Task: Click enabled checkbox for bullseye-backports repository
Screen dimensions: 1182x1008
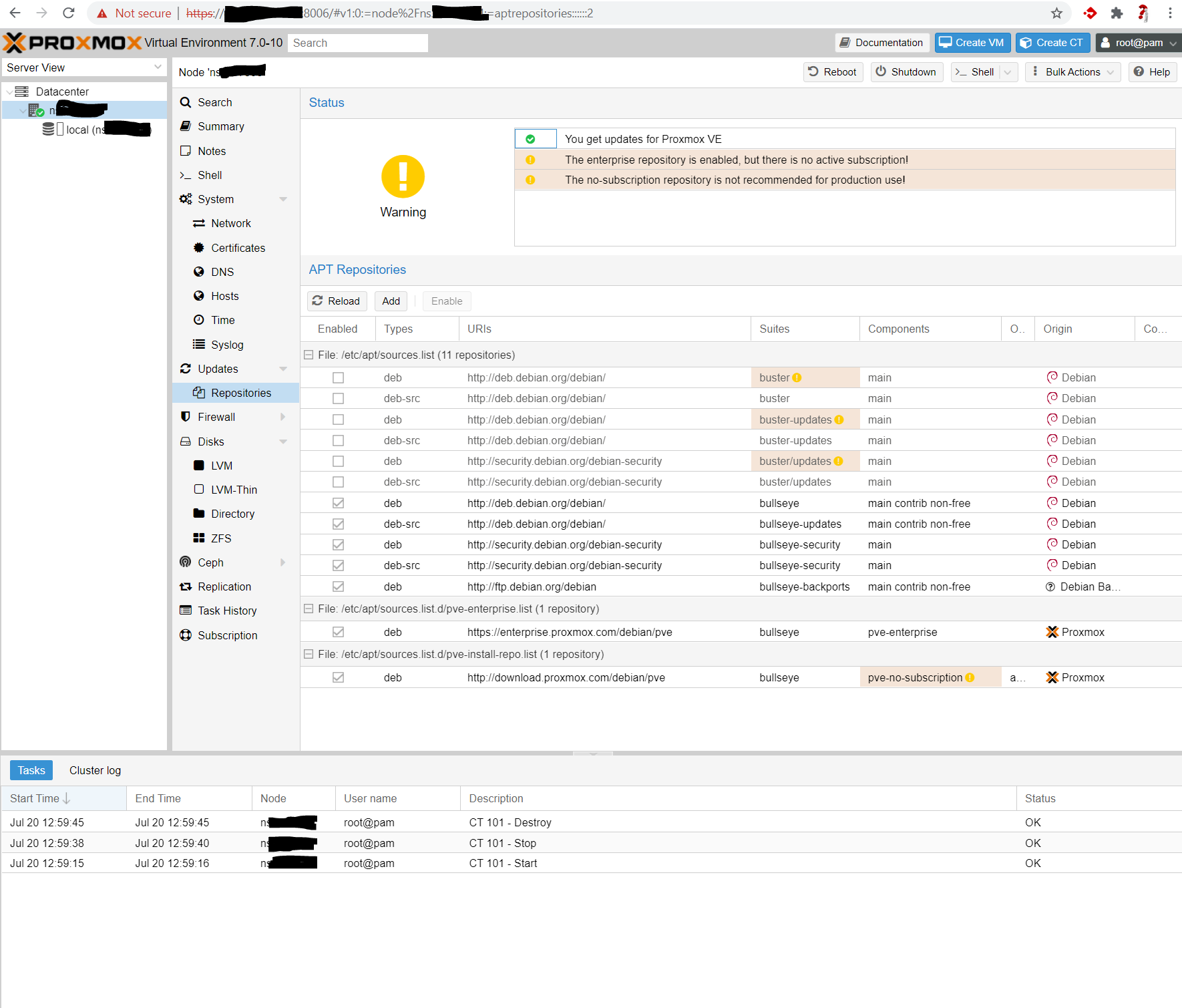Action: pos(339,586)
